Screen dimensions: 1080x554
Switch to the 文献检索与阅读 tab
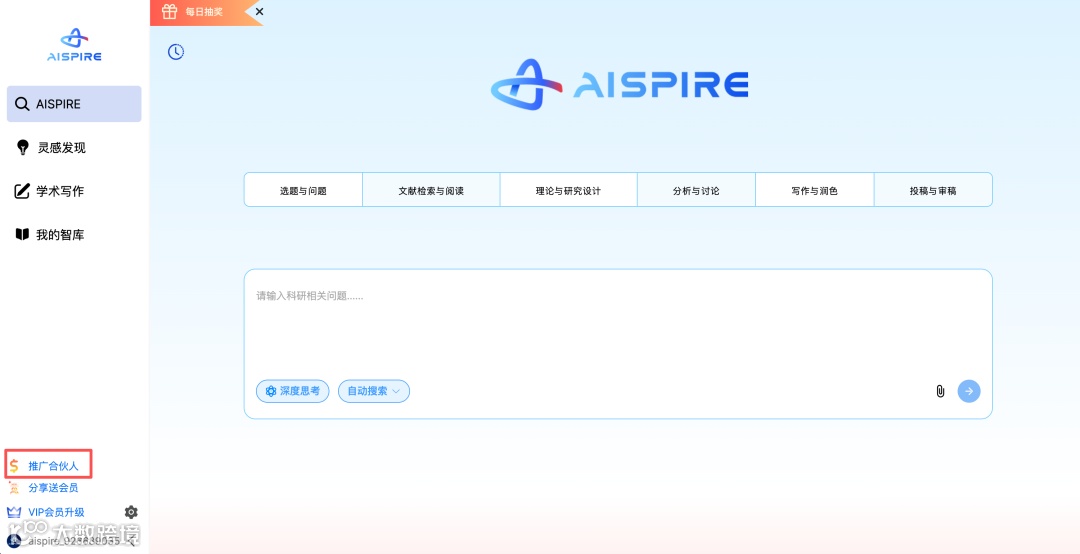pos(431,191)
